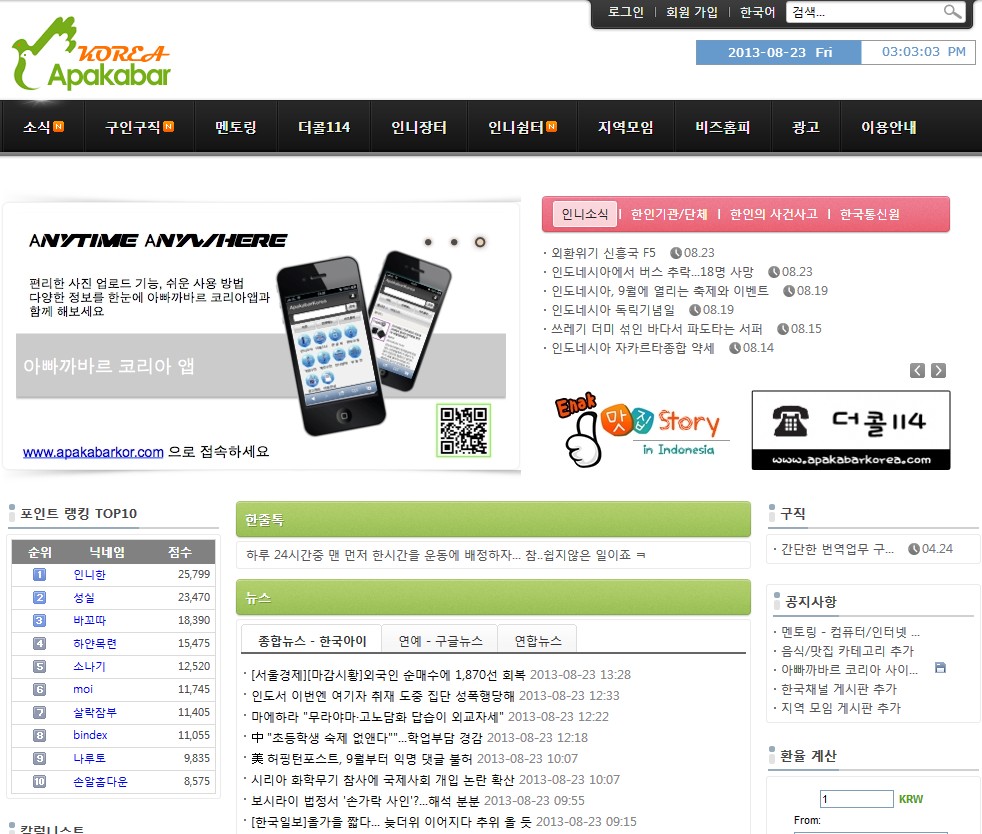Open news 시리아 화학무기 참사 article
This screenshot has height=834, width=982.
click(383, 780)
